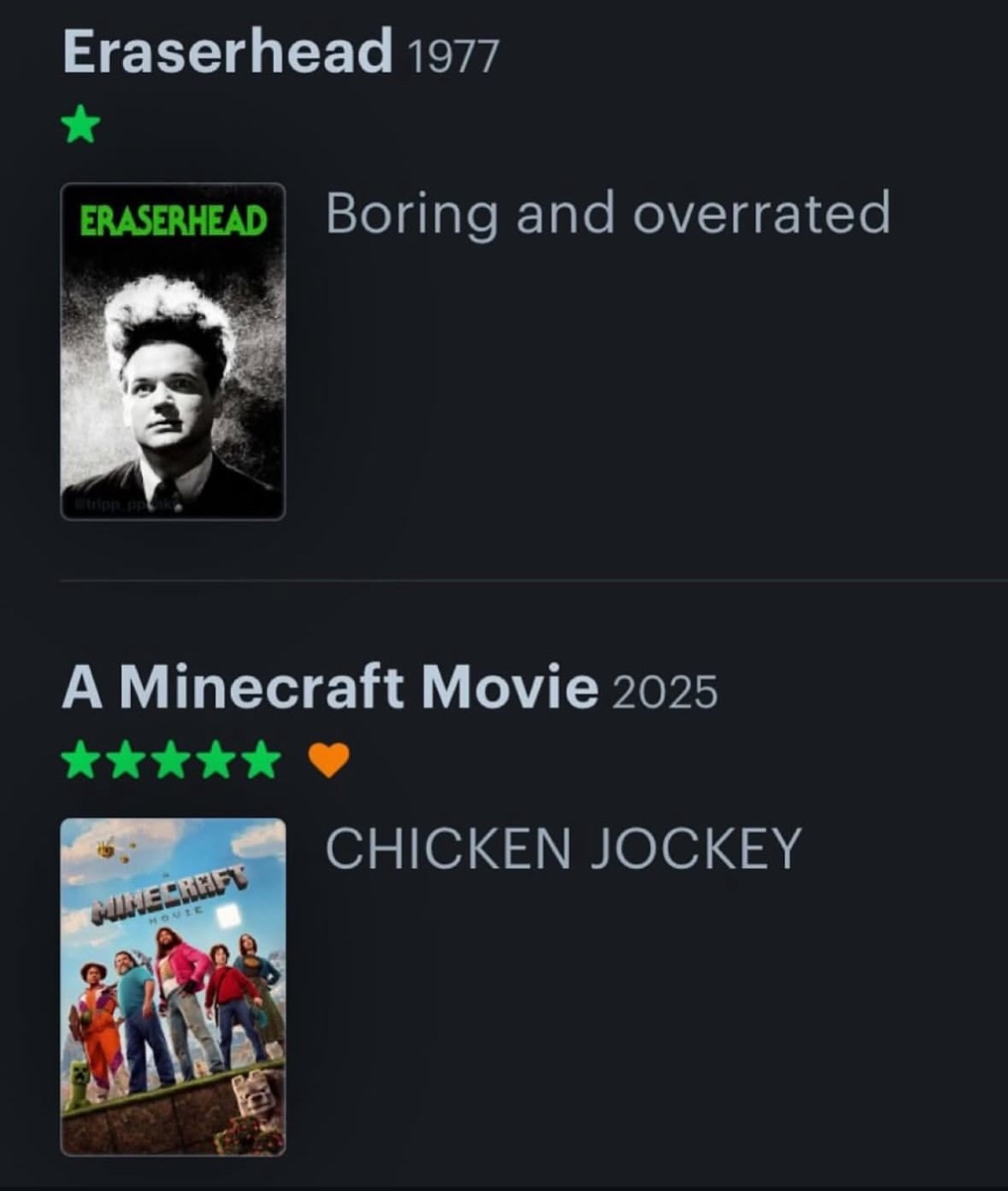Click the fifth star of Minecraft Movie rating

pyautogui.click(x=262, y=761)
